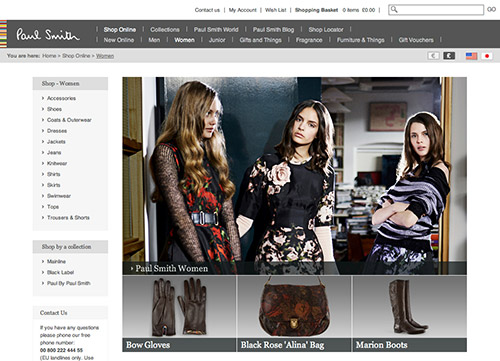
Task: Open Gift Vouchers sub-navigation item
Action: click(416, 40)
